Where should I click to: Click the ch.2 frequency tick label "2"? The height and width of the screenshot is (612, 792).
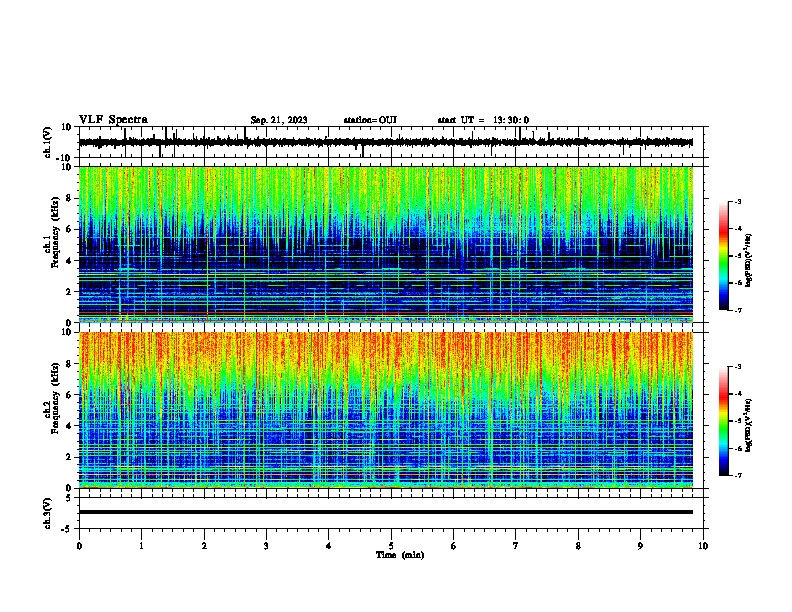[69, 457]
